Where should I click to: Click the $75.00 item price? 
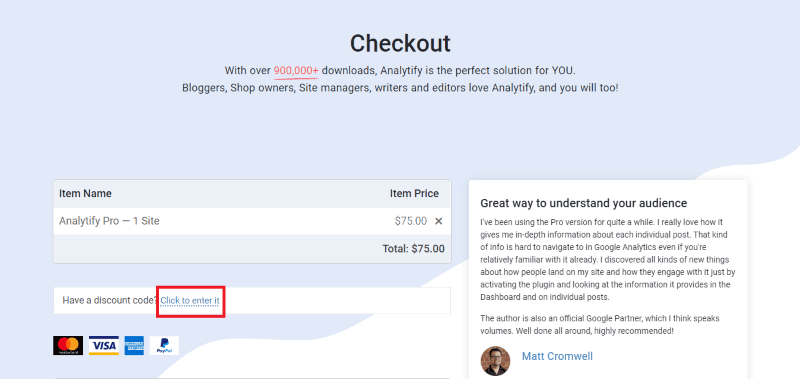[411, 221]
